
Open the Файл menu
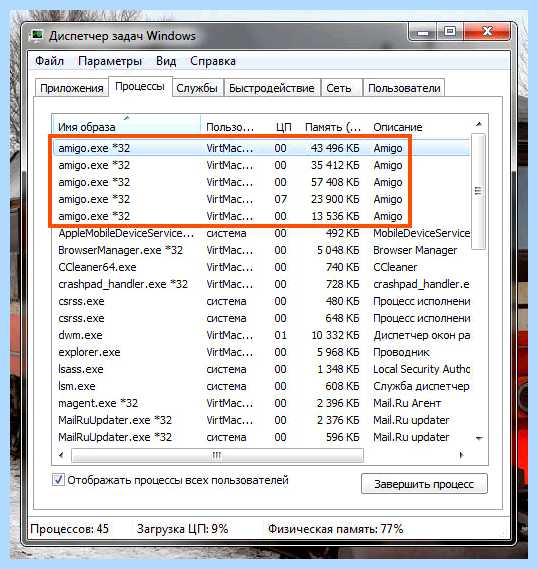coord(49,61)
